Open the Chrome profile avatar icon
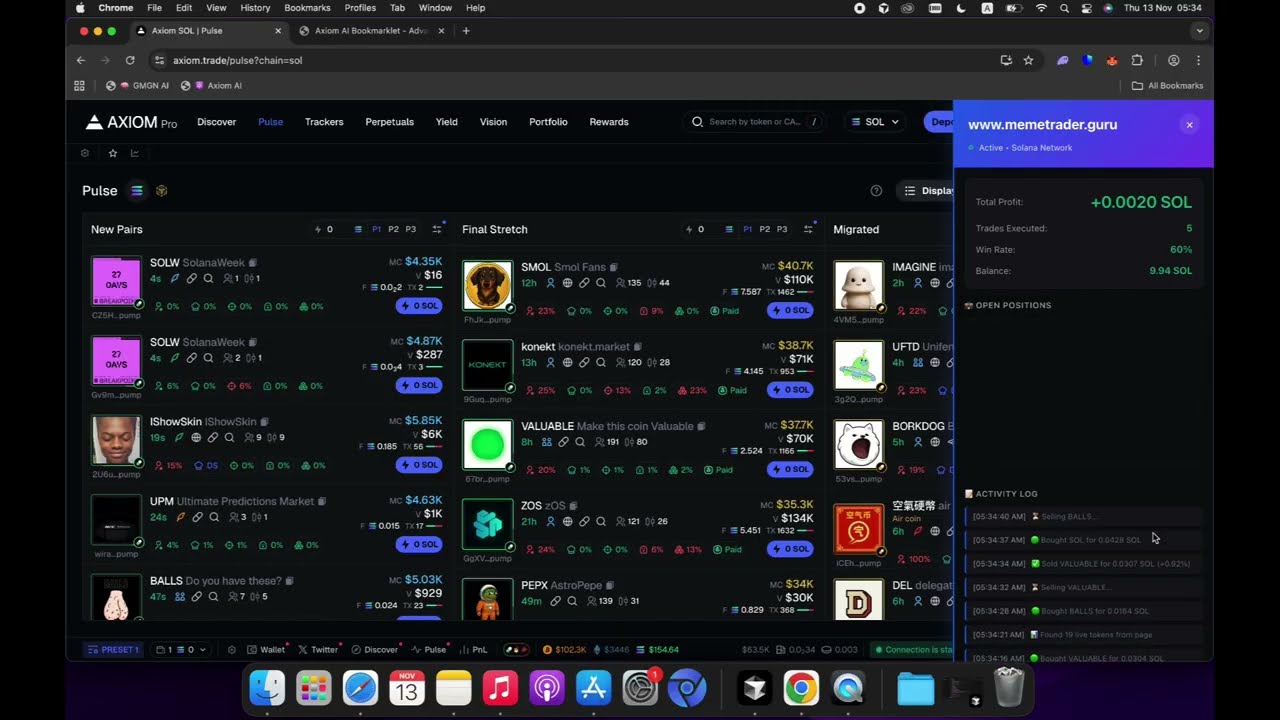The width and height of the screenshot is (1280, 720). point(1174,60)
